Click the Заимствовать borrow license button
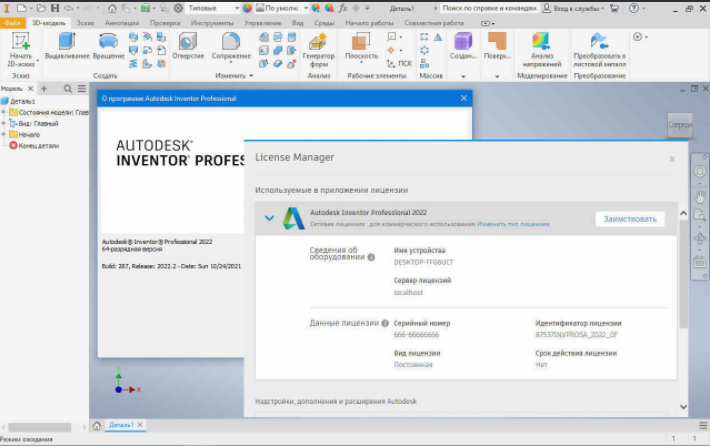 click(x=630, y=219)
